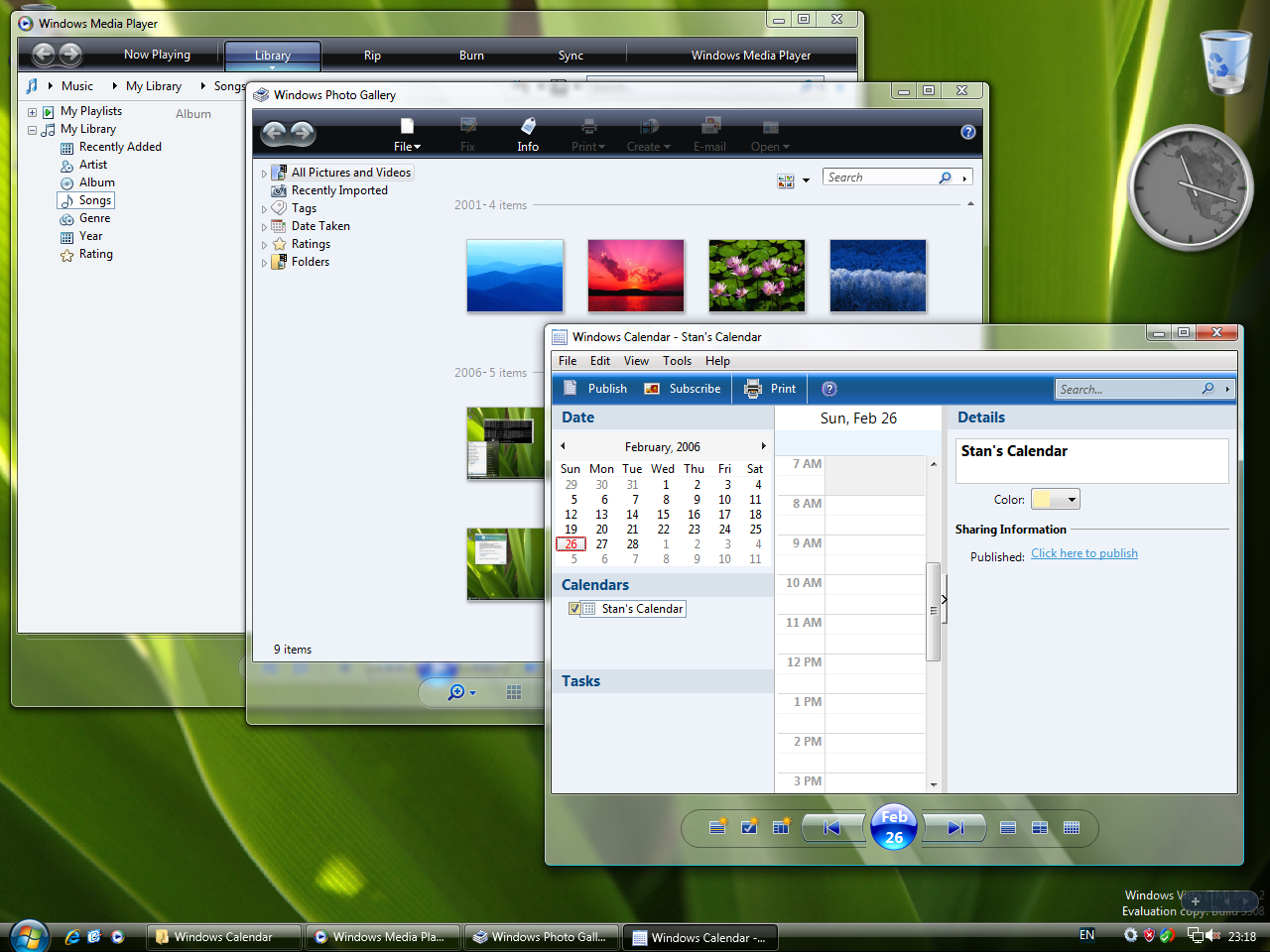1270x952 pixels.
Task: Click the Photo Gallery thumbnail view icon
Action: pyautogui.click(x=786, y=180)
